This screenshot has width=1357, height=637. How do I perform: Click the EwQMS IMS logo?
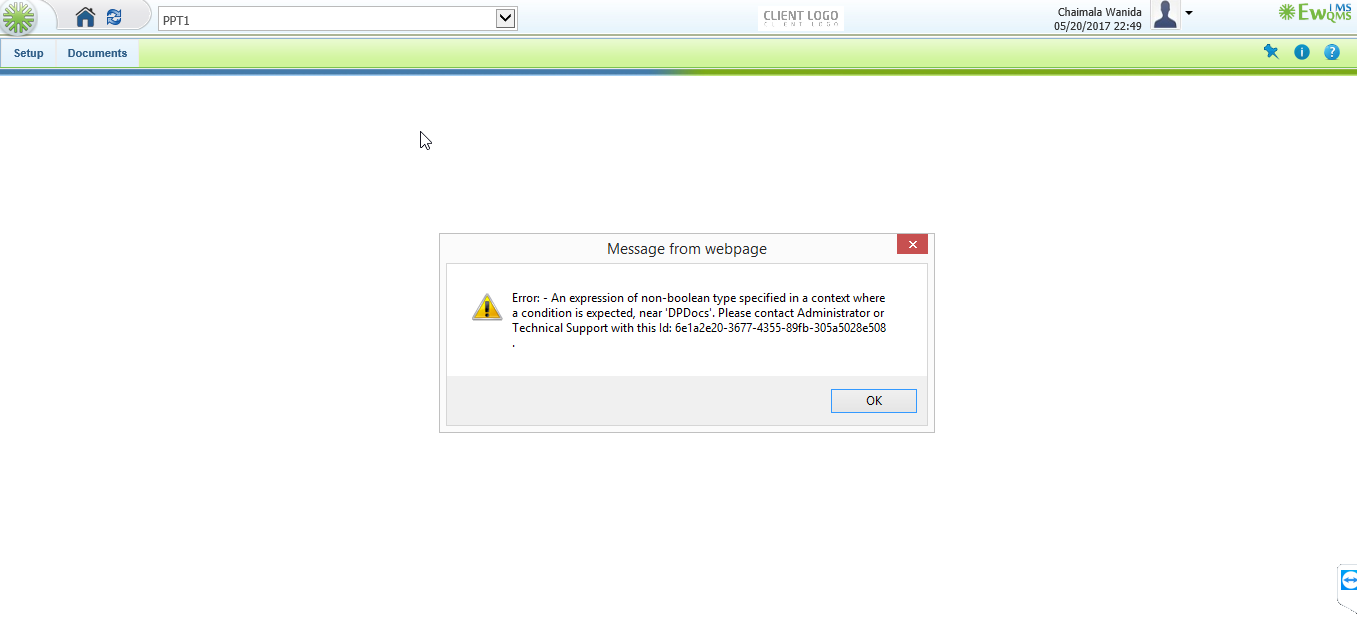point(1315,13)
